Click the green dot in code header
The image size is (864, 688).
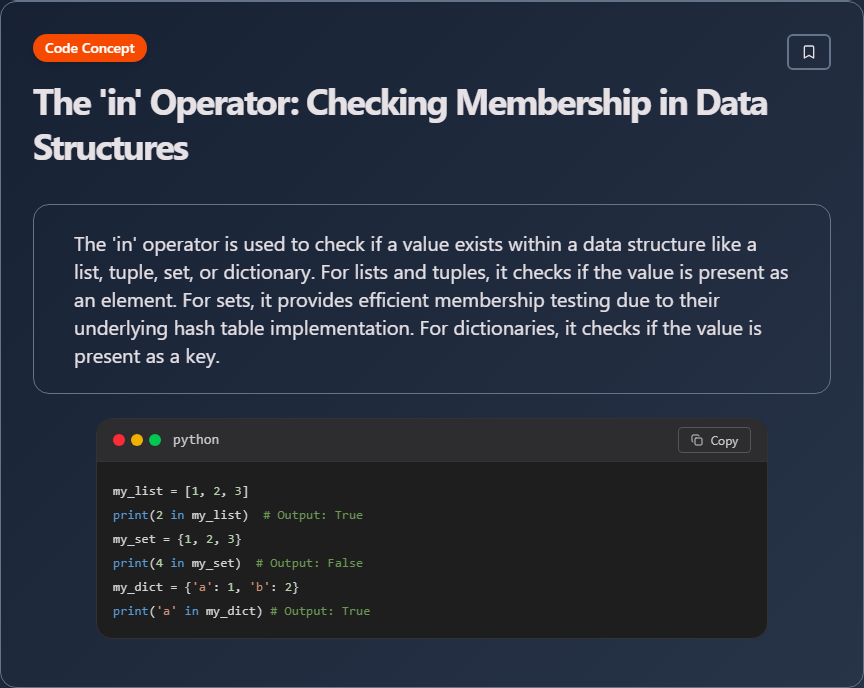click(x=155, y=440)
